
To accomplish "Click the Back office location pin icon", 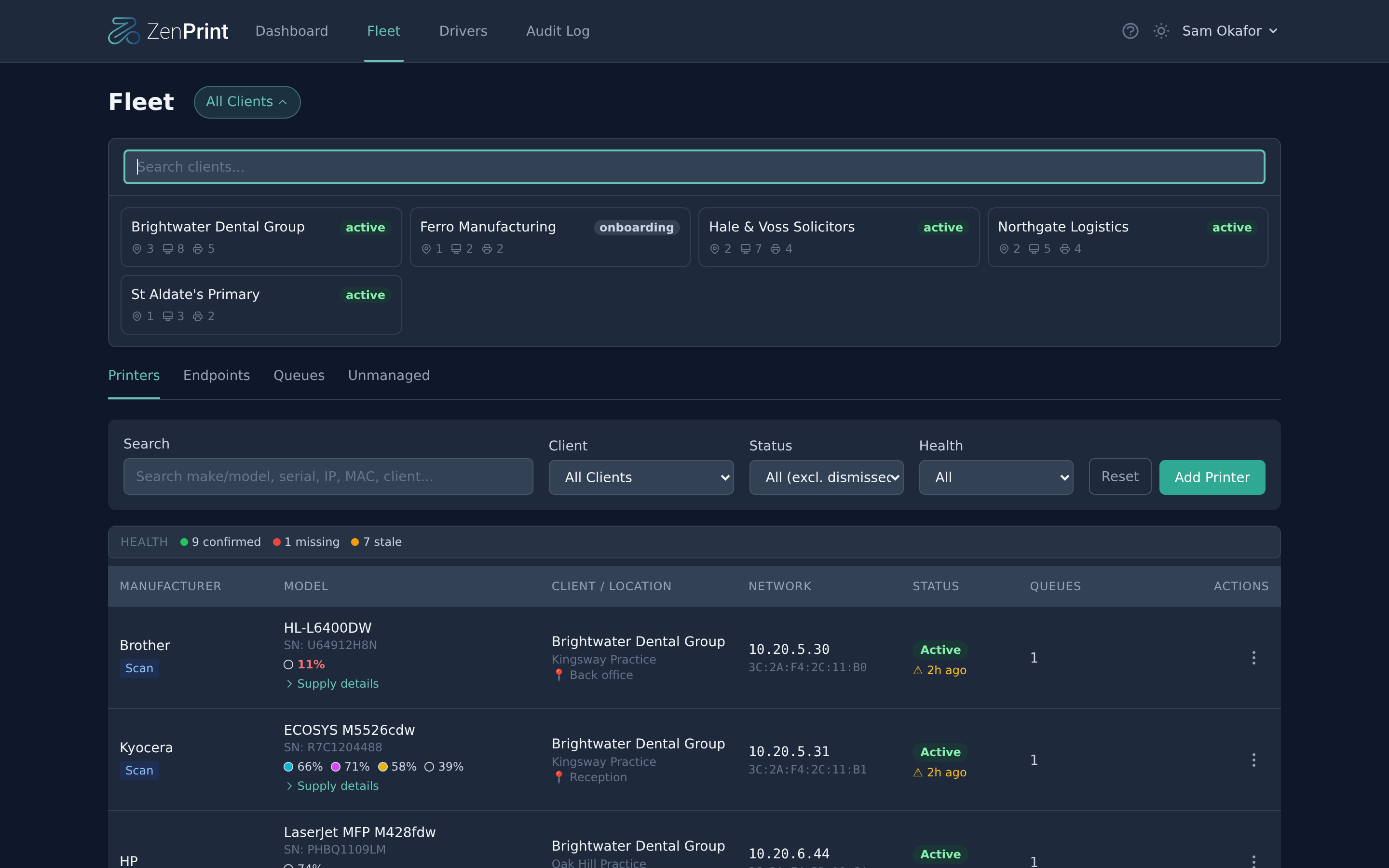I will [x=558, y=676].
